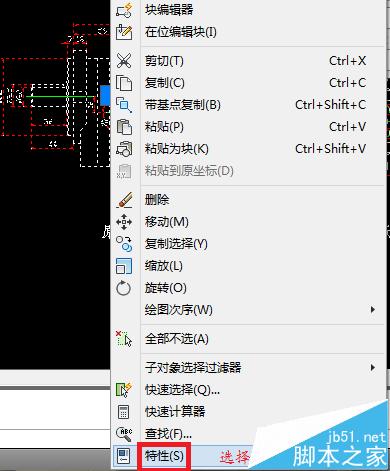Click the Paste clipboard icon

pyautogui.click(x=124, y=127)
